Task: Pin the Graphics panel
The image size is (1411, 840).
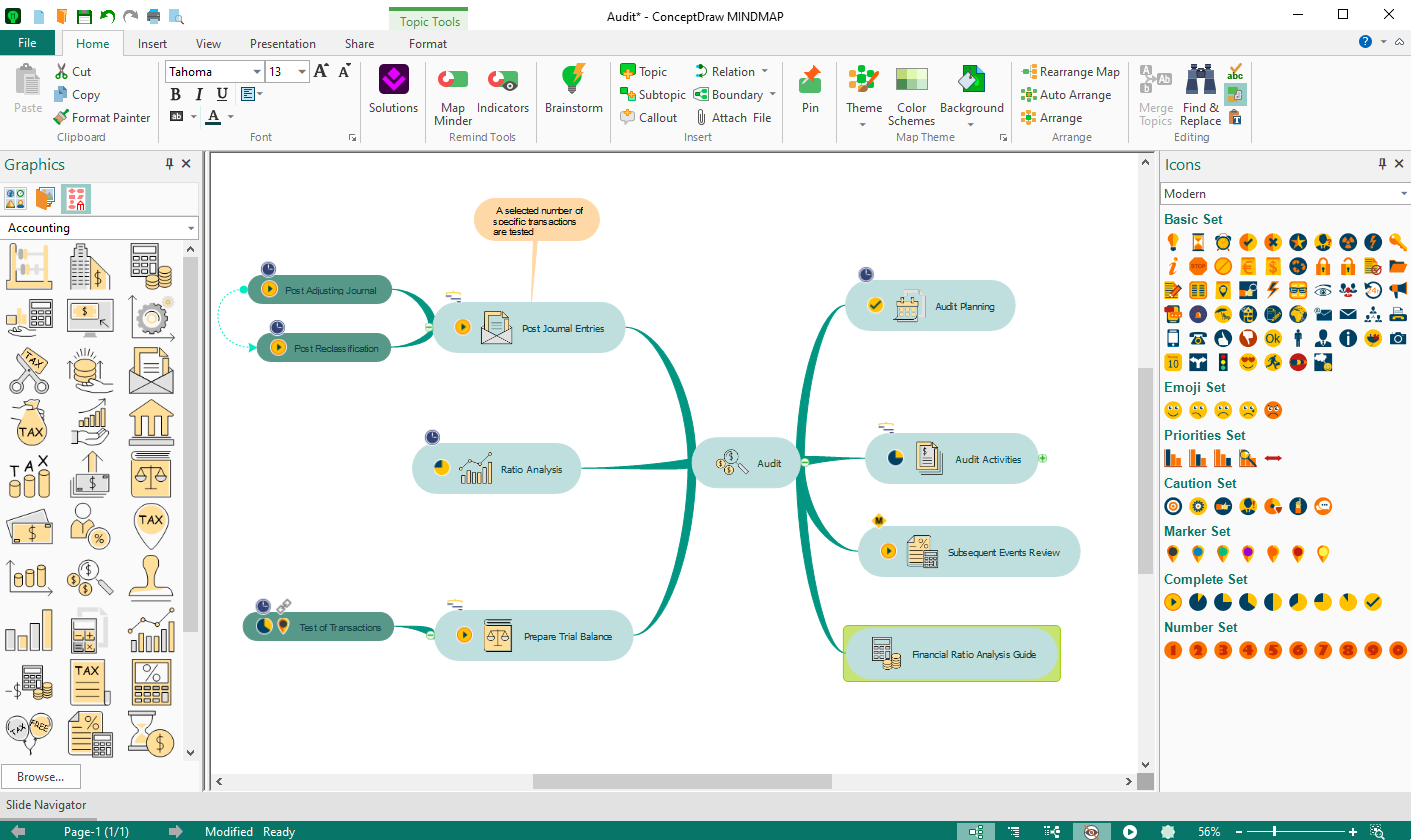Action: tap(169, 164)
